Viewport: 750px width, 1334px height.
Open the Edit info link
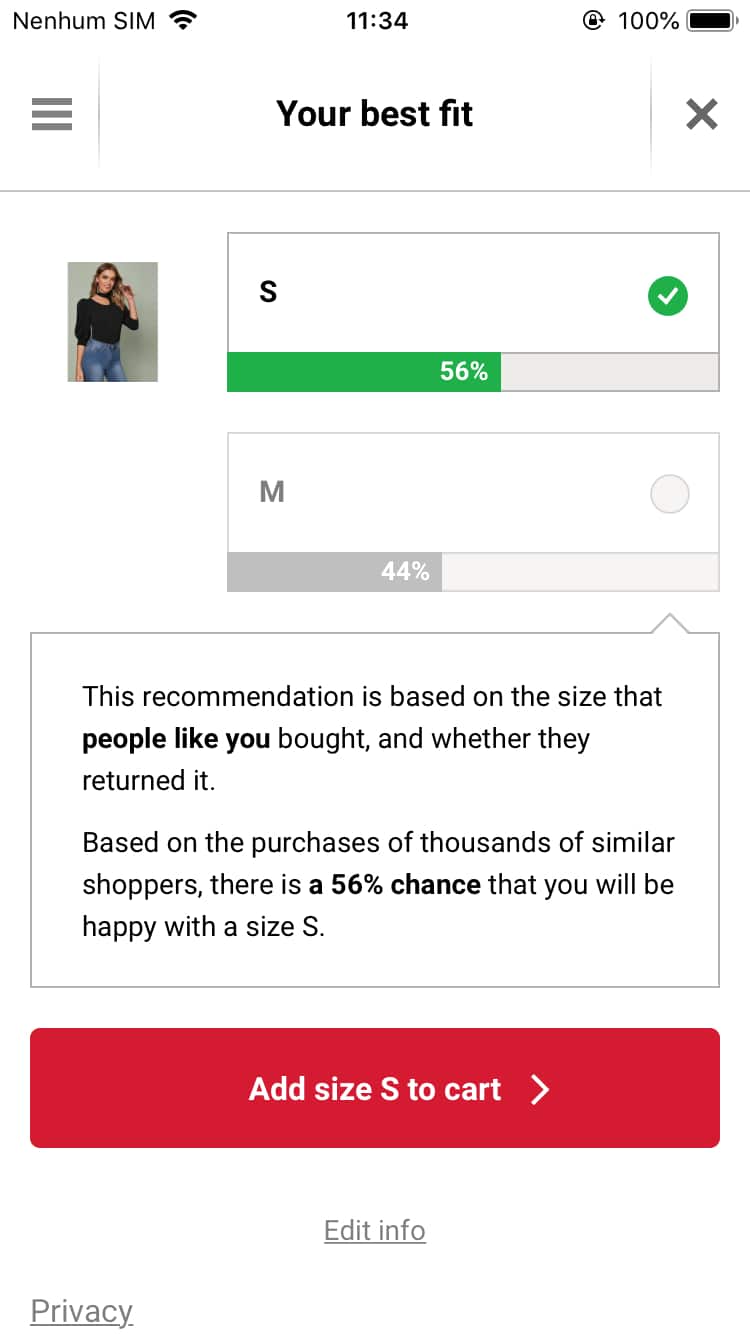375,1230
